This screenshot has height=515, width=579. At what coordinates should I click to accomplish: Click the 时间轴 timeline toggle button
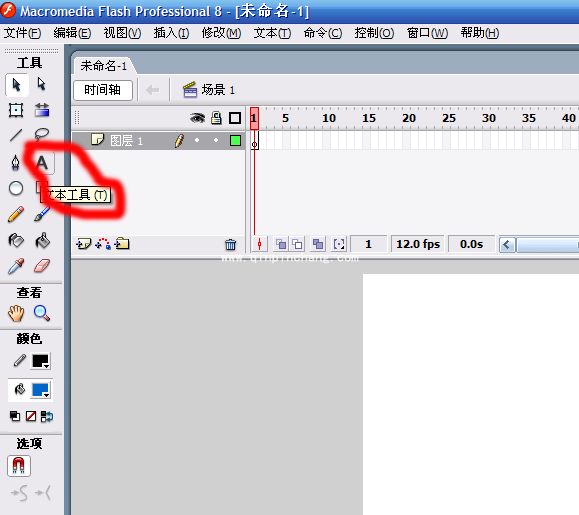point(103,90)
